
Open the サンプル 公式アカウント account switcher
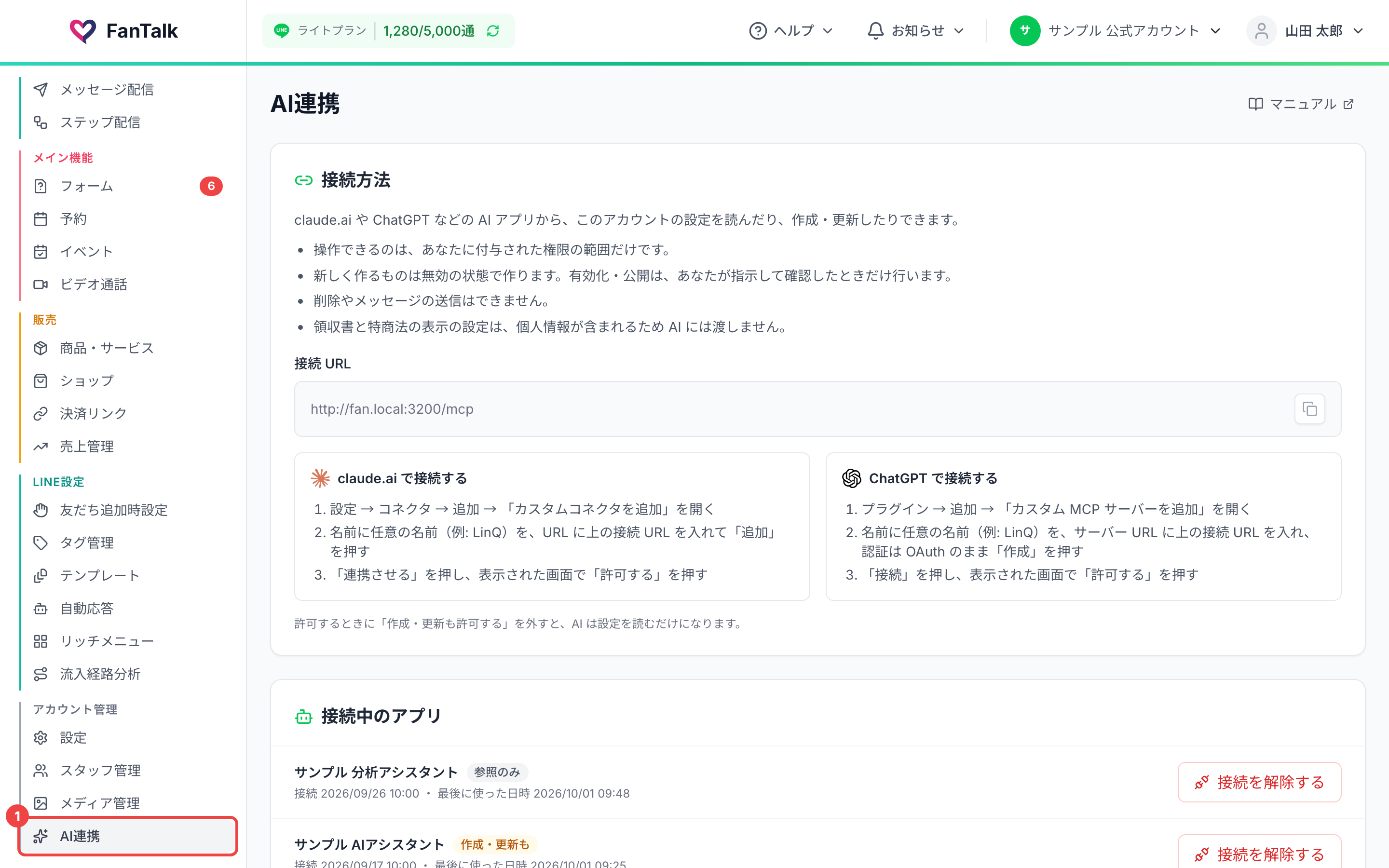pyautogui.click(x=1115, y=31)
